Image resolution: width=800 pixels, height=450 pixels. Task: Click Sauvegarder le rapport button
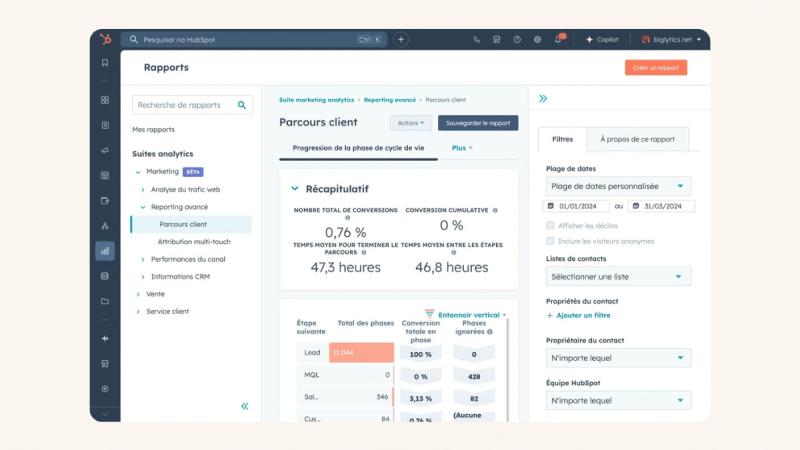point(478,123)
